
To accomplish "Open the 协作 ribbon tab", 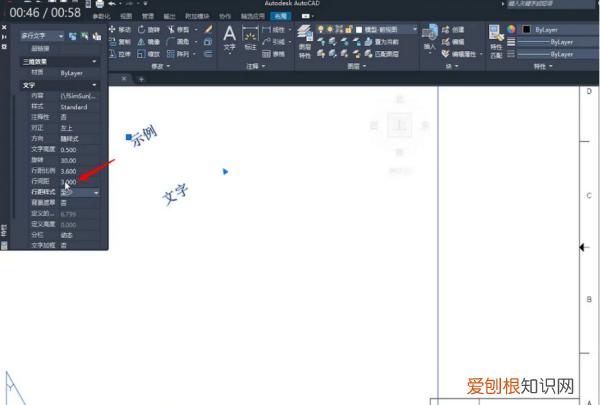I will click(225, 16).
